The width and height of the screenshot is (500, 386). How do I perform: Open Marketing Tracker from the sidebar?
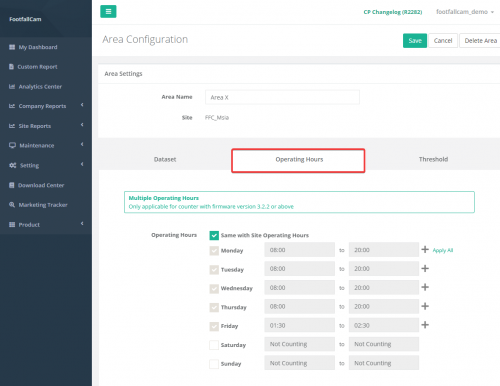43,205
